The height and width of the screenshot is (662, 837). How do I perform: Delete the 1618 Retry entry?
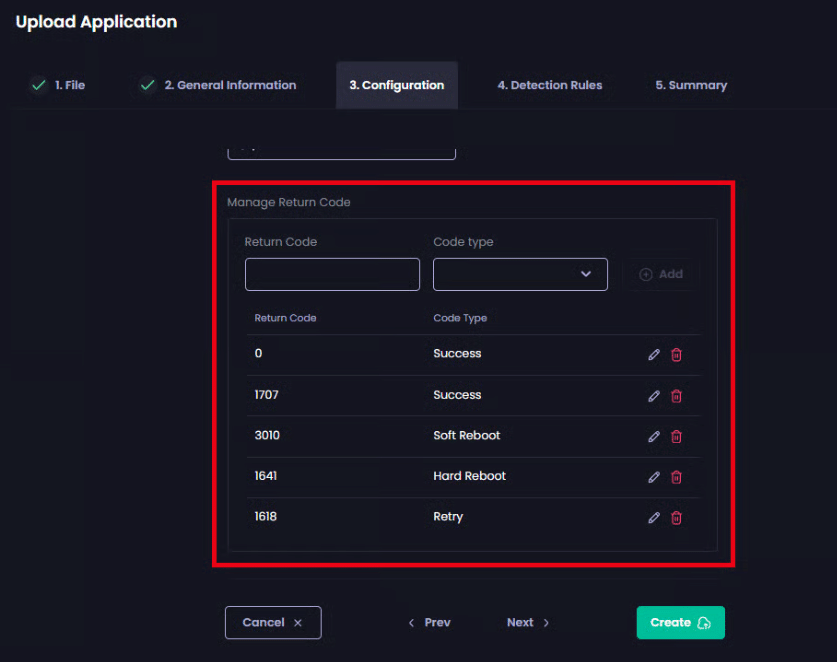pos(676,518)
